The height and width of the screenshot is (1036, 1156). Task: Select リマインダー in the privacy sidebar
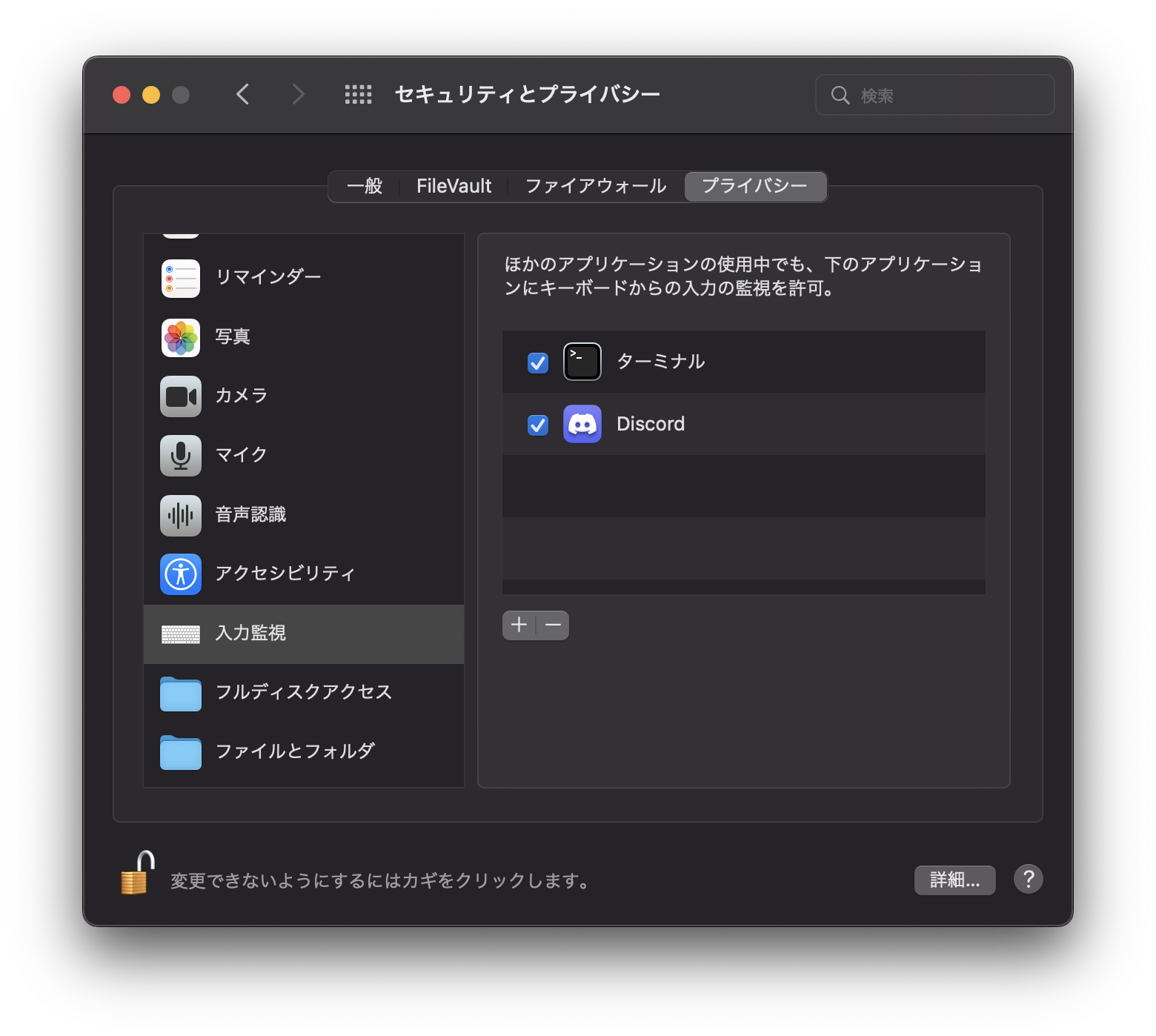[x=268, y=276]
